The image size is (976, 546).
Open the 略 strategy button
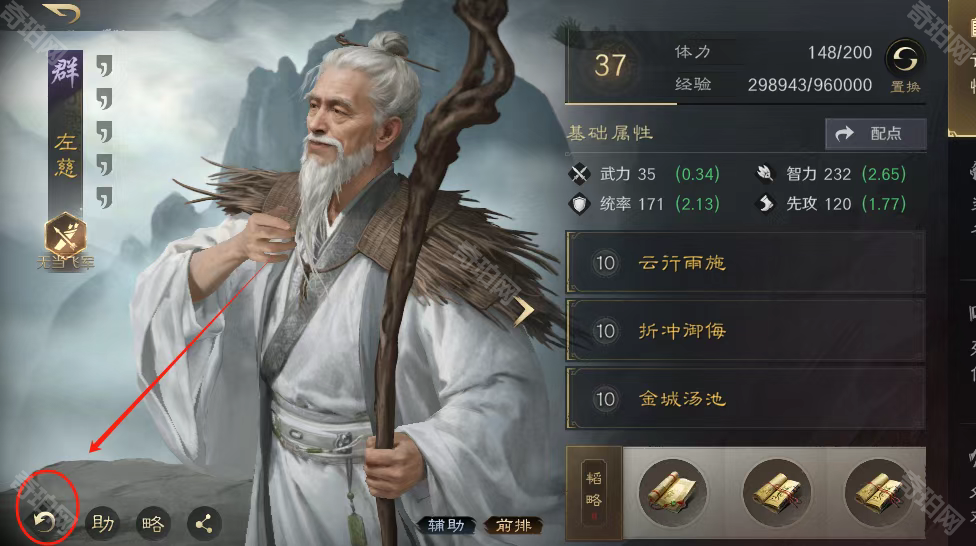click(153, 524)
